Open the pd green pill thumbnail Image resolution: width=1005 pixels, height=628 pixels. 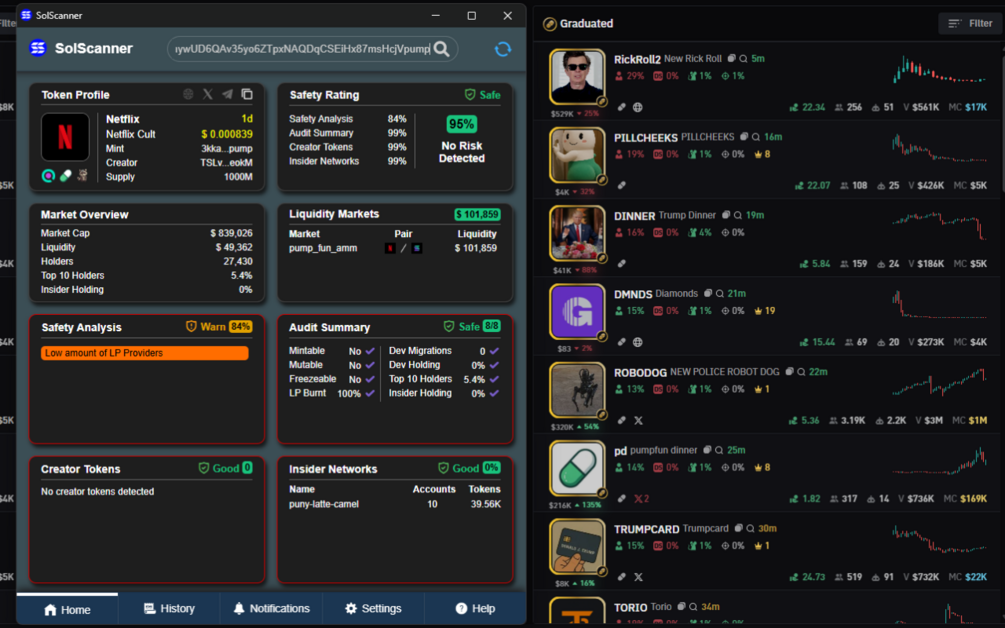[577, 468]
